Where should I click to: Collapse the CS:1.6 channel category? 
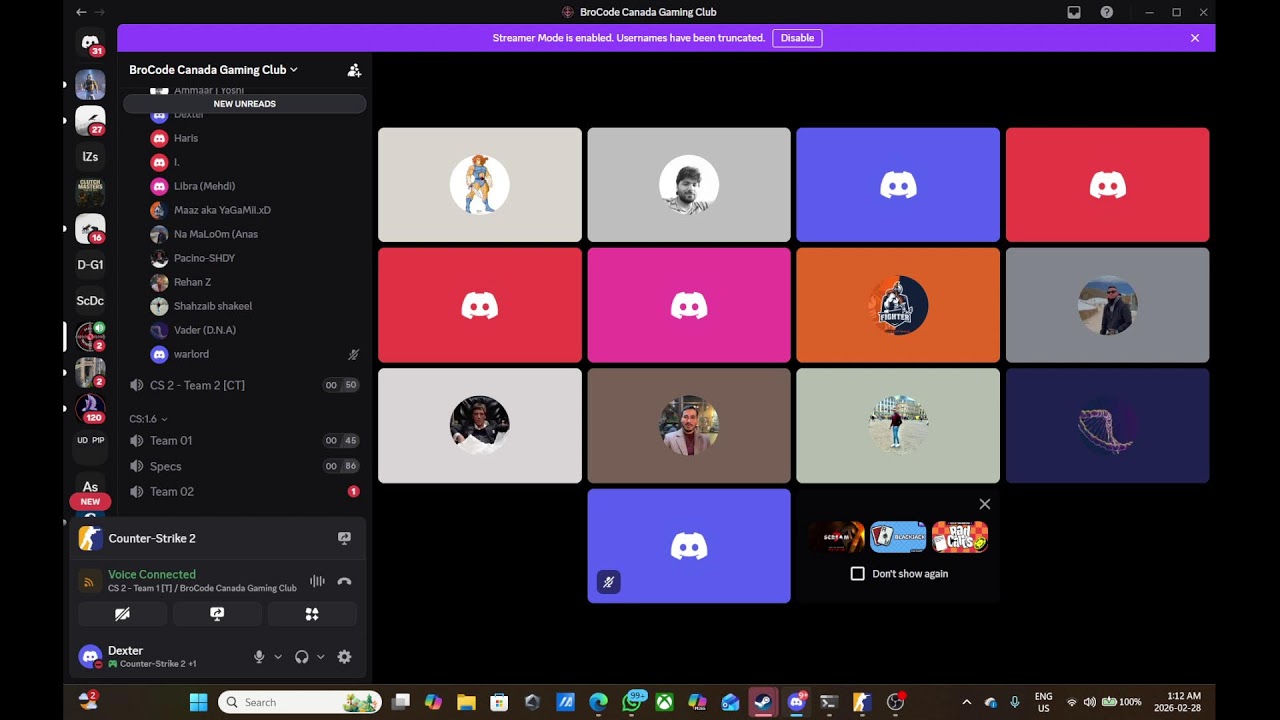click(148, 419)
